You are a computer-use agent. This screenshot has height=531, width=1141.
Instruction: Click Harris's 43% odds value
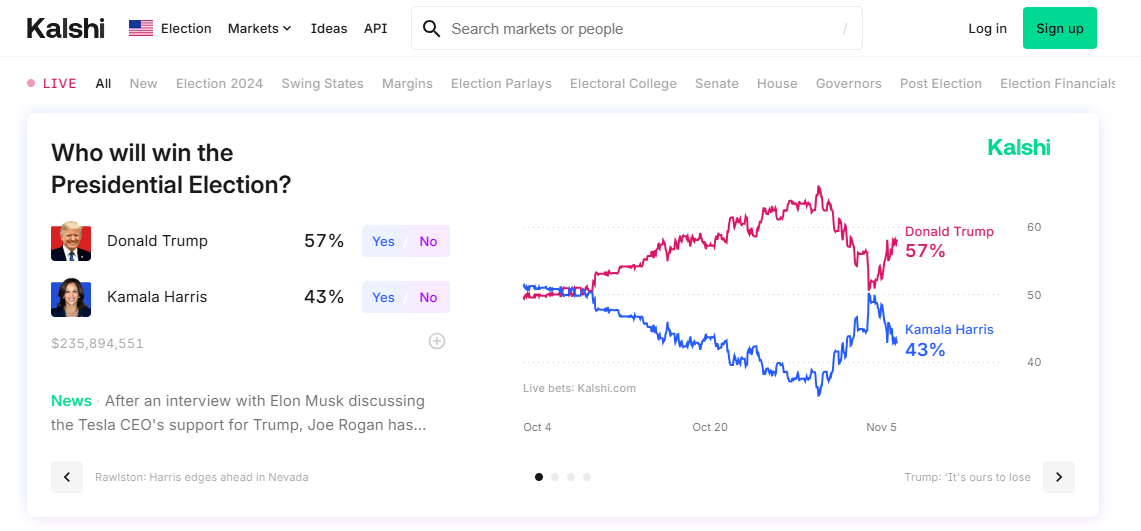pyautogui.click(x=324, y=297)
